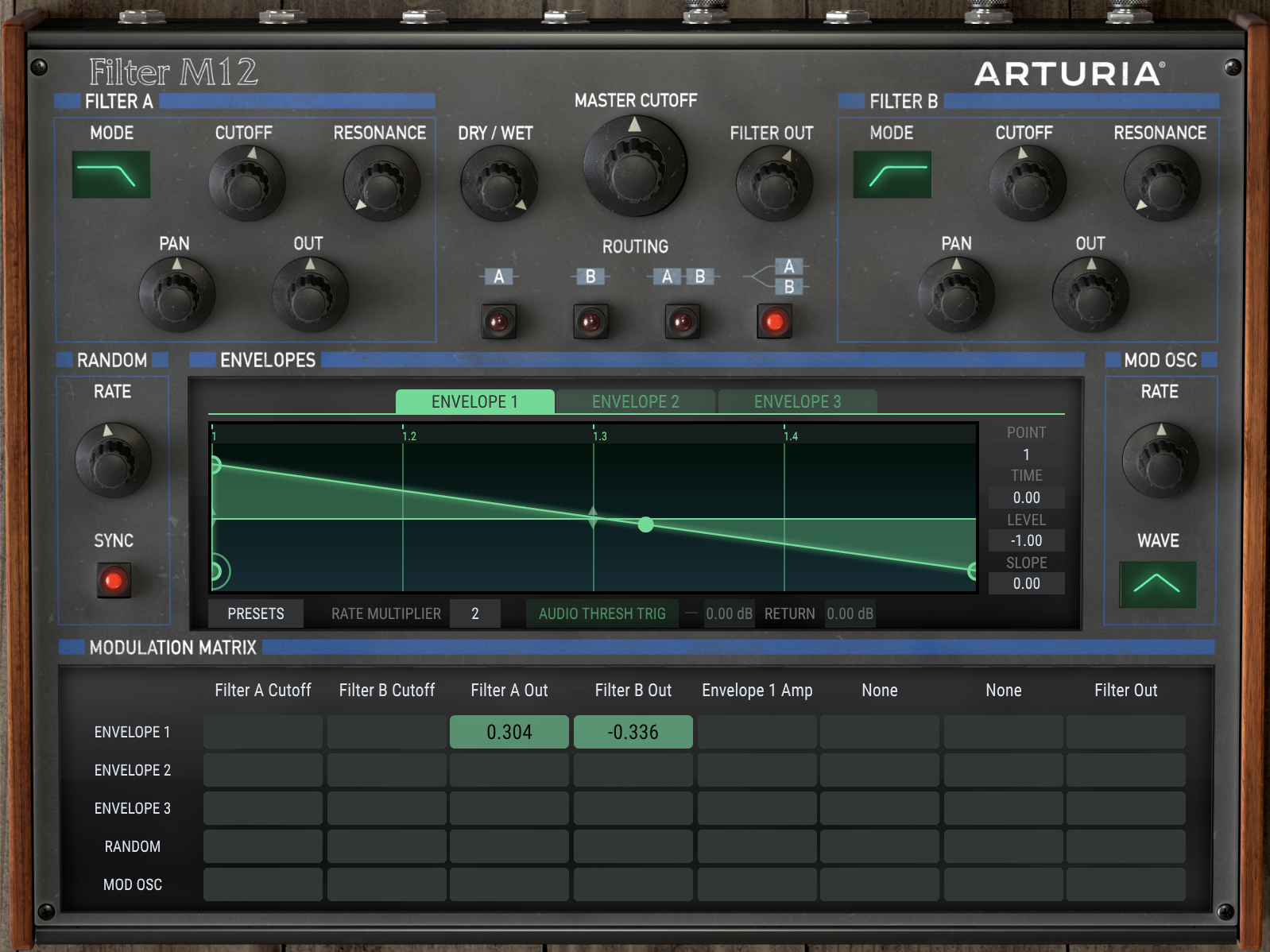Viewport: 1270px width, 952px height.
Task: Click the Mod Osc triangle wave icon
Action: [x=1157, y=584]
